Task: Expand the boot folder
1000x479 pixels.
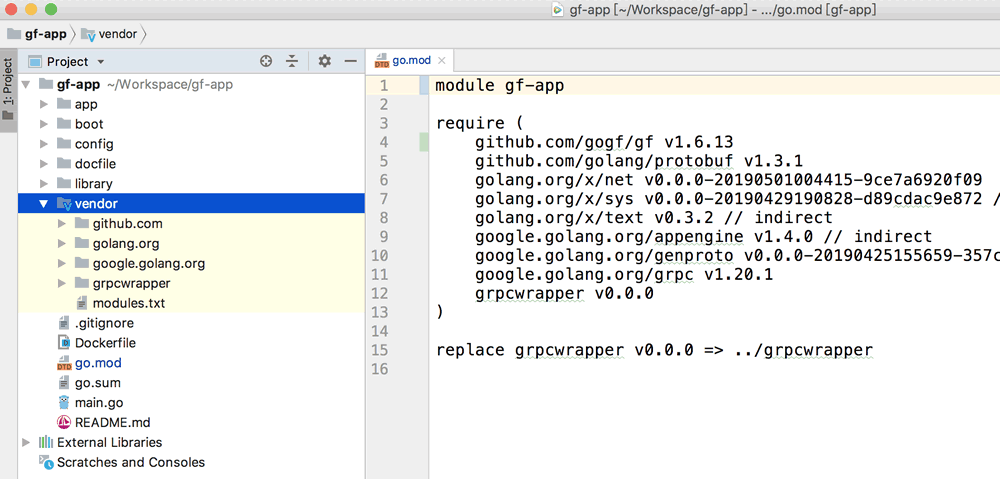Action: [44, 124]
